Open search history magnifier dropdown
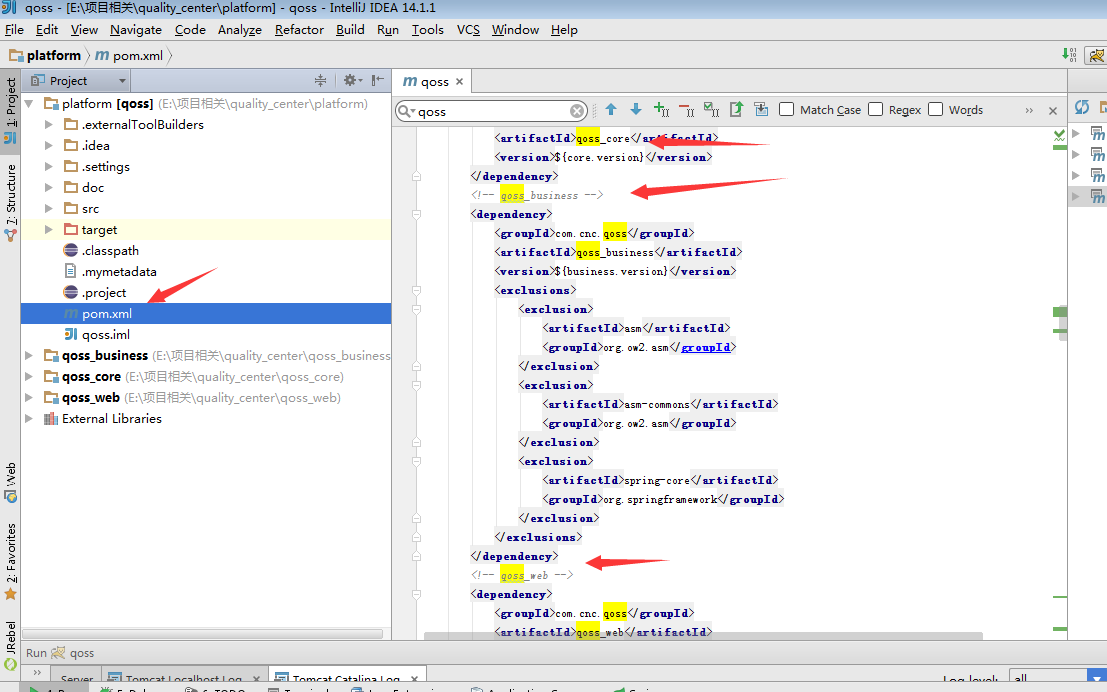 406,111
